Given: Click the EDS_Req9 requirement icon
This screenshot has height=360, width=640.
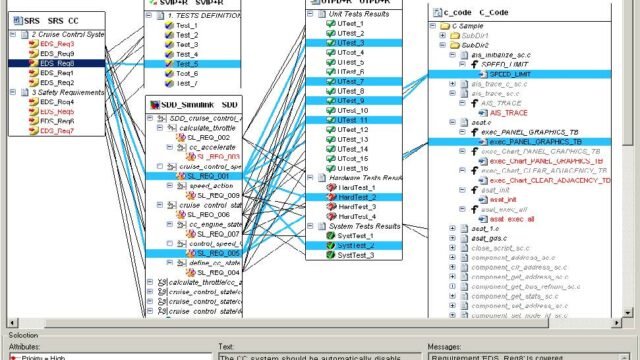Looking at the screenshot, I should coord(33,53).
